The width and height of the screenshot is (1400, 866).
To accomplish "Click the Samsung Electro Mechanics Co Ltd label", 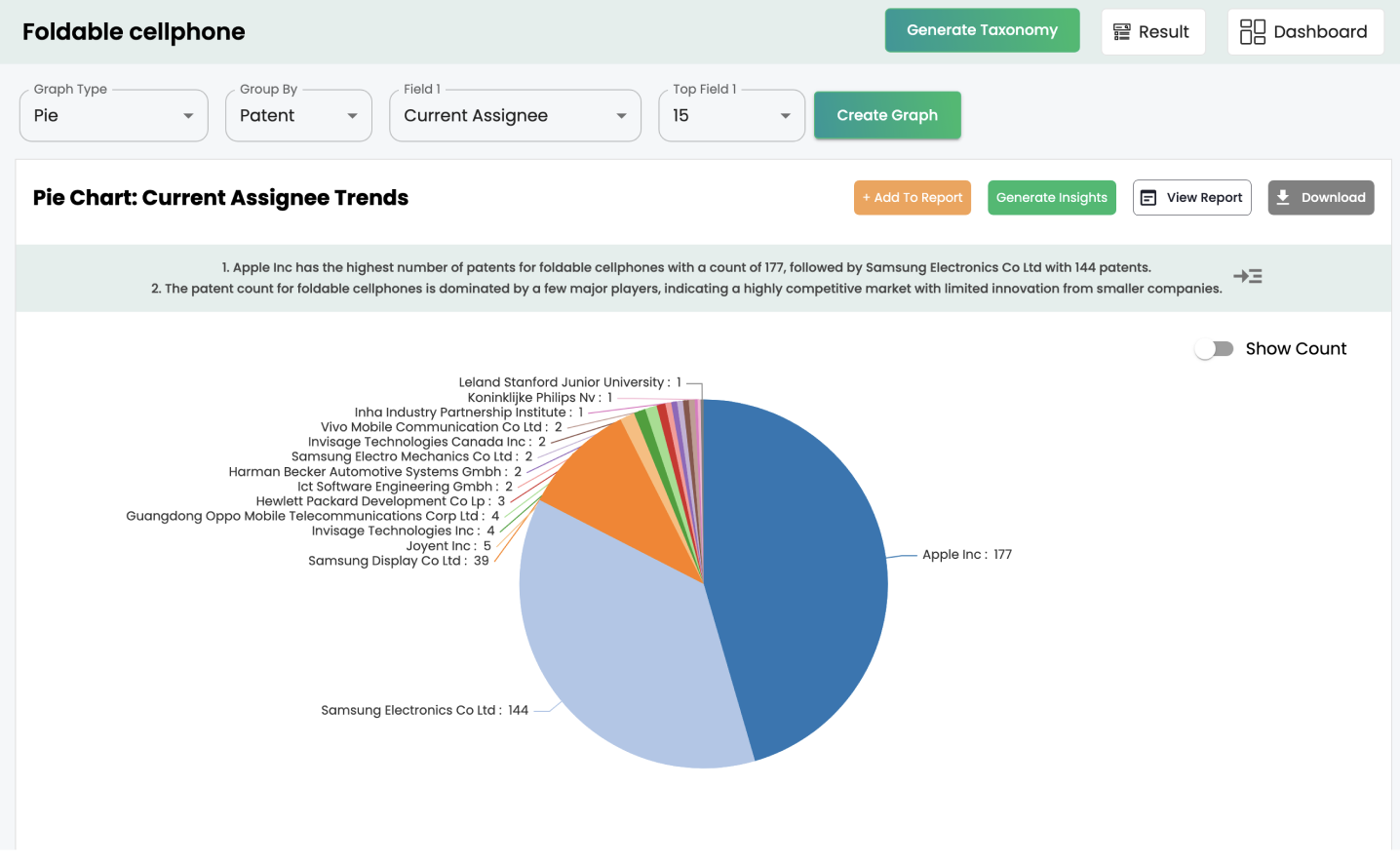I will pos(412,456).
